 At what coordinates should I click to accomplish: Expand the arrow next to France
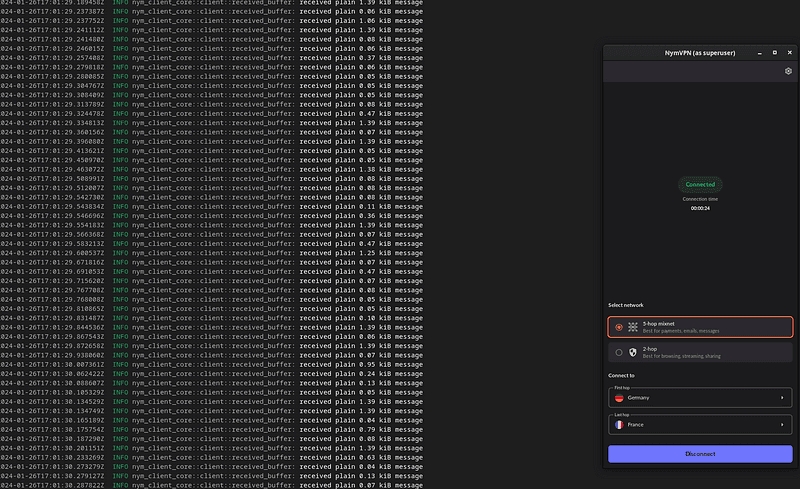click(x=782, y=425)
